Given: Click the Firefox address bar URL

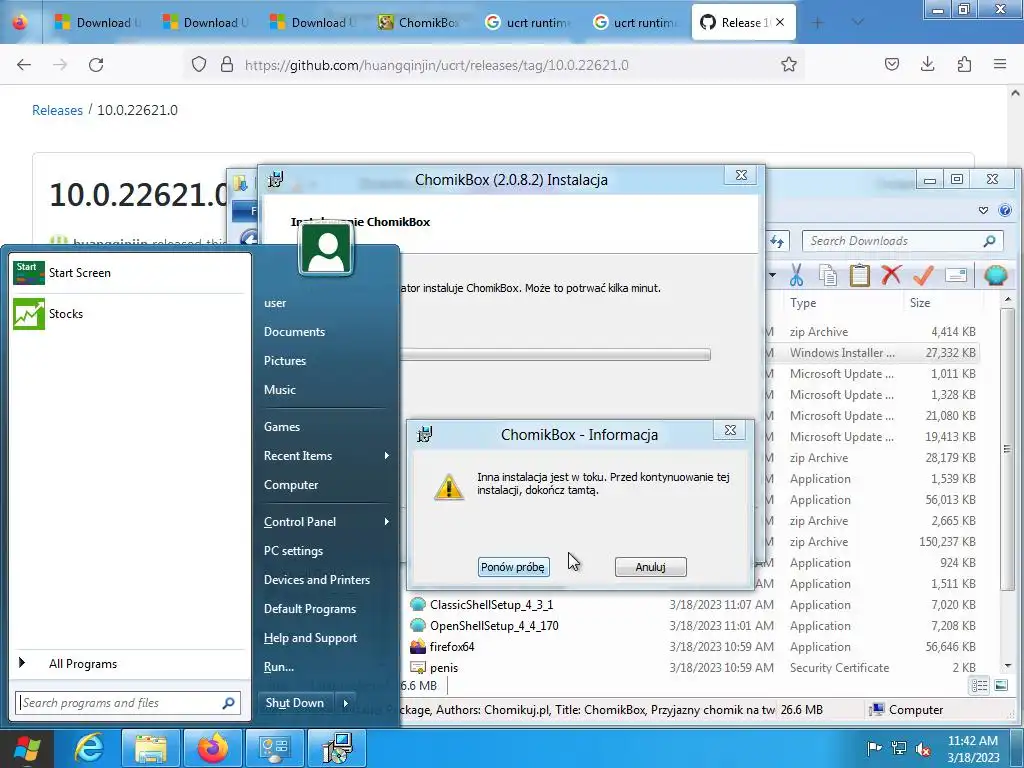Looking at the screenshot, I should pos(436,65).
